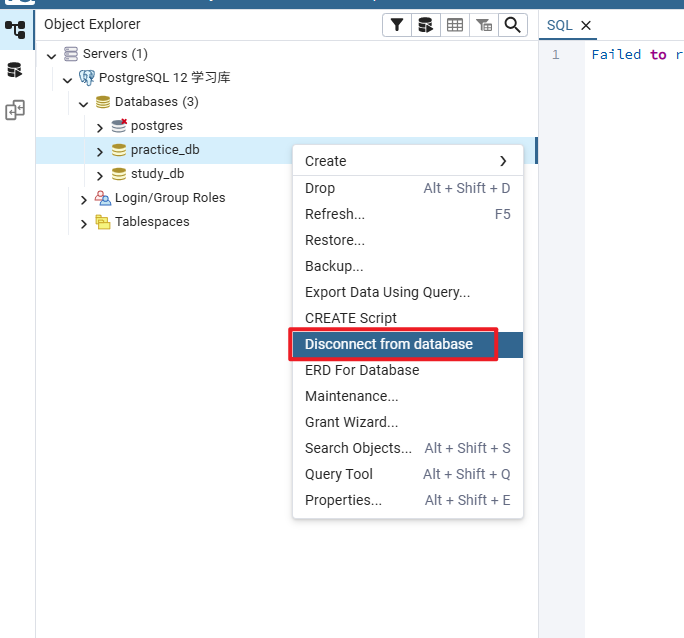684x638 pixels.
Task: Click the View Data table icon
Action: (x=455, y=25)
